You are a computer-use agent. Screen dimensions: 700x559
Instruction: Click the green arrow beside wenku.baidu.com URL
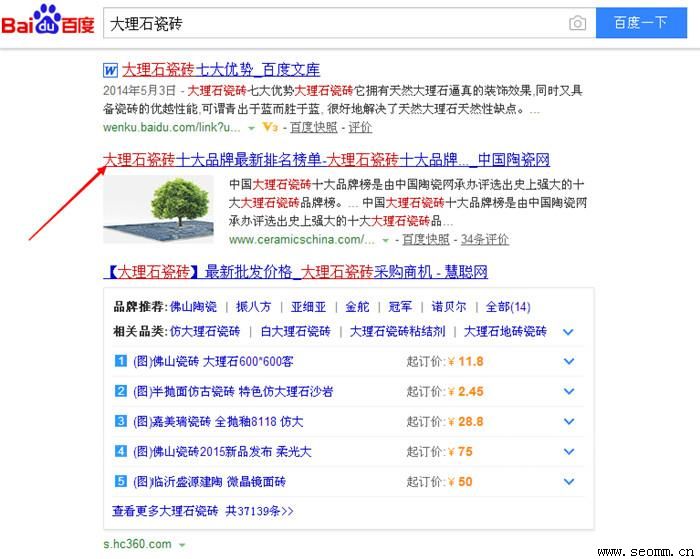tap(251, 129)
